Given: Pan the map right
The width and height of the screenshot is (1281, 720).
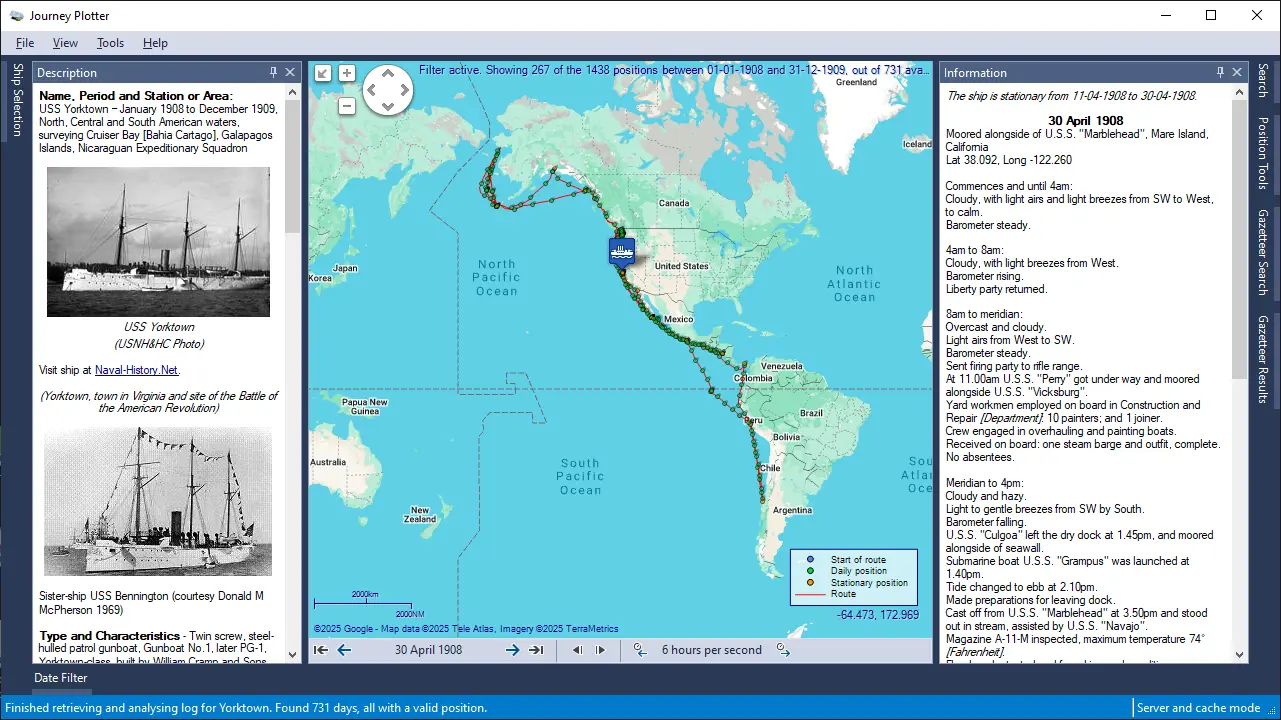Looking at the screenshot, I should (x=404, y=91).
